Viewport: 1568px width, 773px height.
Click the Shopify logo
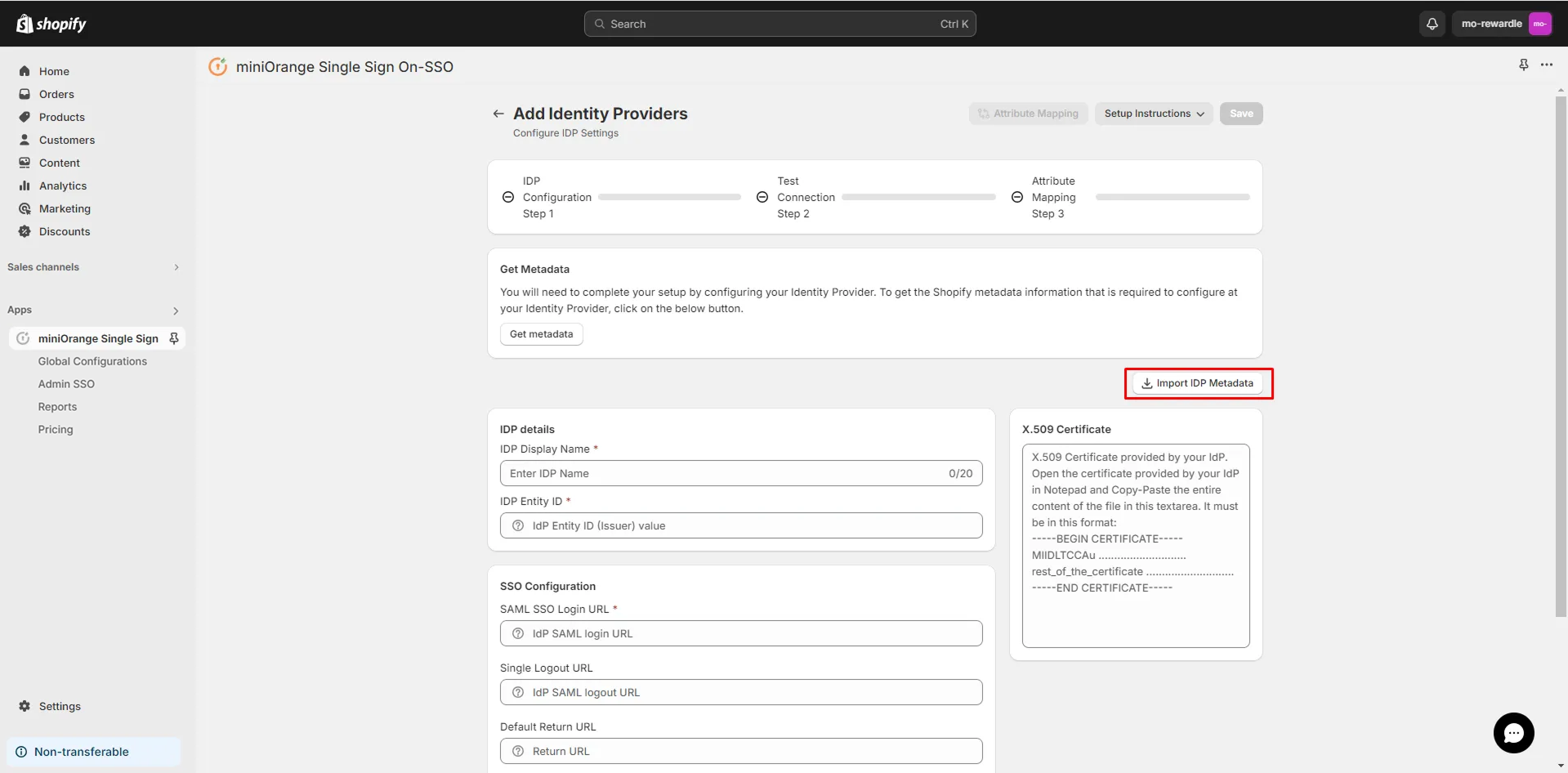point(51,24)
